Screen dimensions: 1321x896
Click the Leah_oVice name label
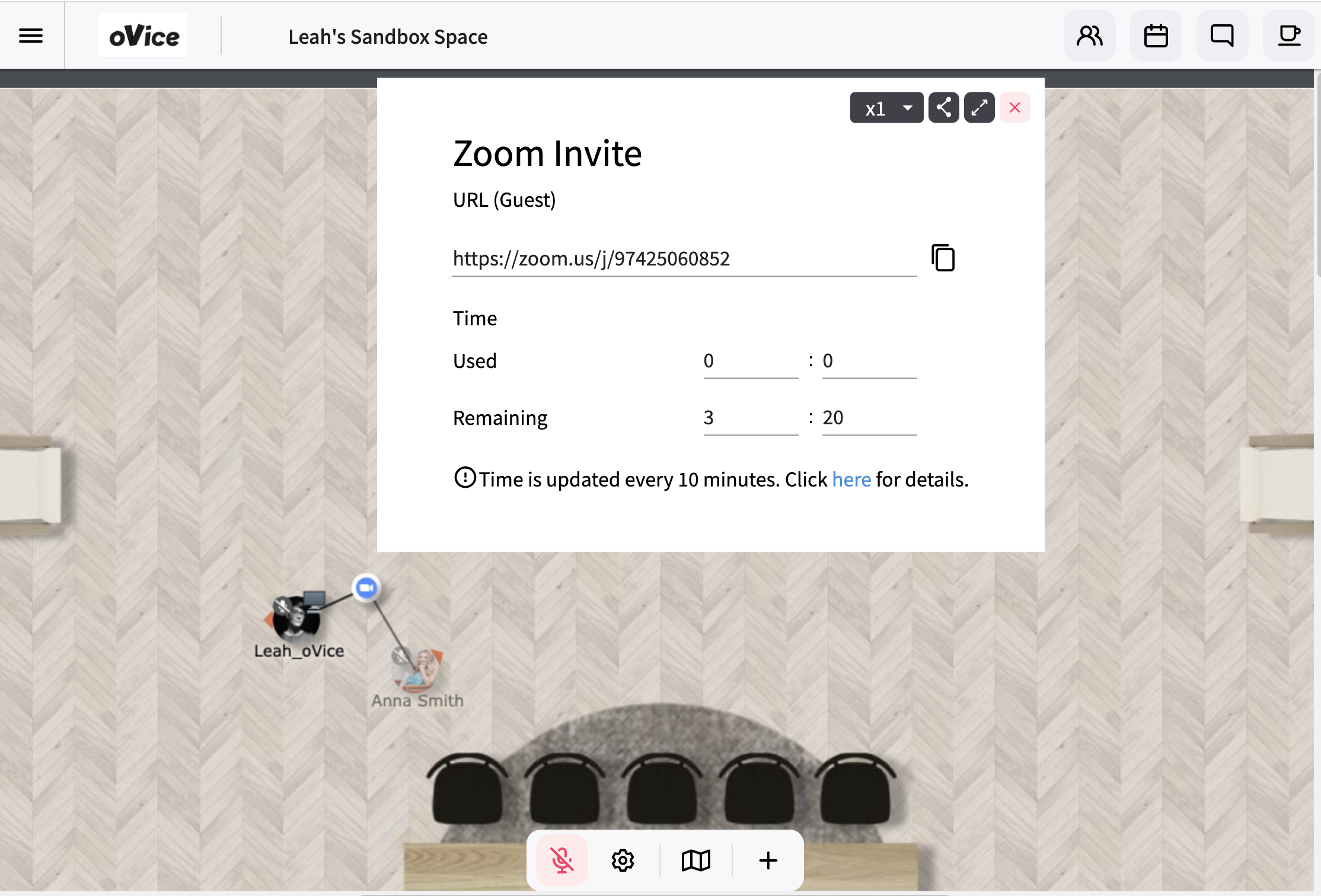[x=299, y=651]
